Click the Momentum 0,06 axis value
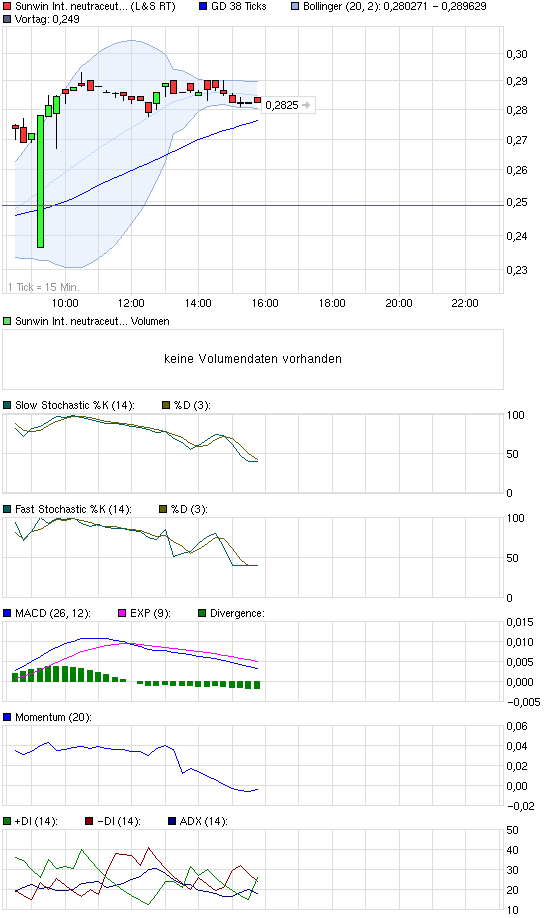 (517, 726)
